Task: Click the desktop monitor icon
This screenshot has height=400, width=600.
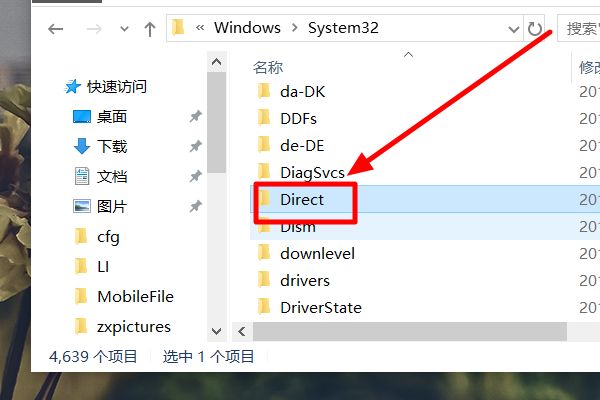Action: coord(82,117)
